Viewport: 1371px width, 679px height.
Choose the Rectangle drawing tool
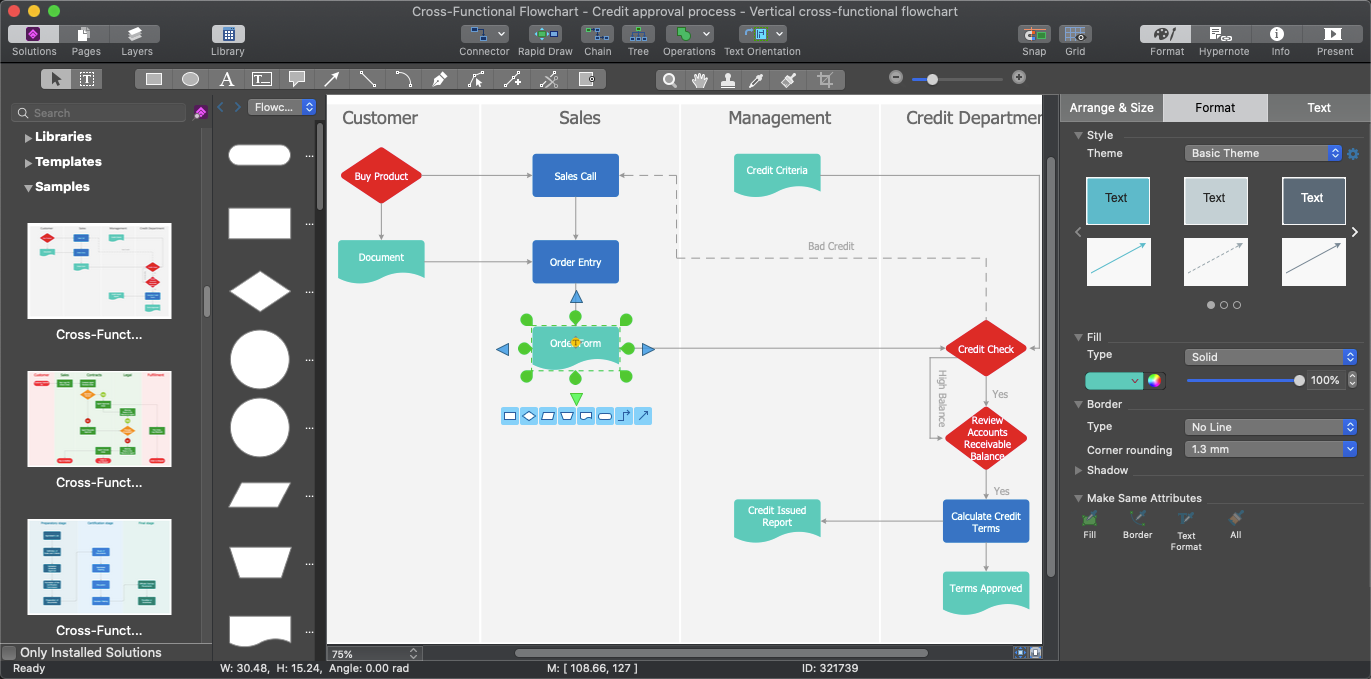tap(154, 79)
